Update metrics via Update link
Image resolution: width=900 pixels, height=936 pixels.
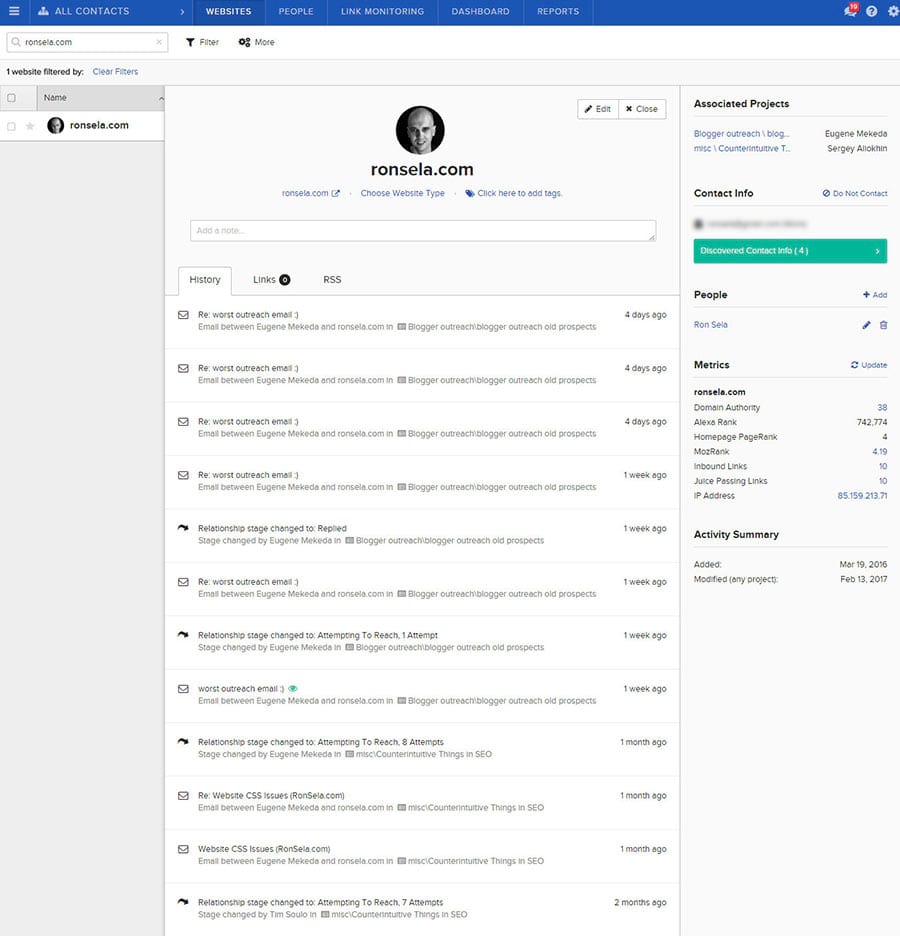click(869, 365)
